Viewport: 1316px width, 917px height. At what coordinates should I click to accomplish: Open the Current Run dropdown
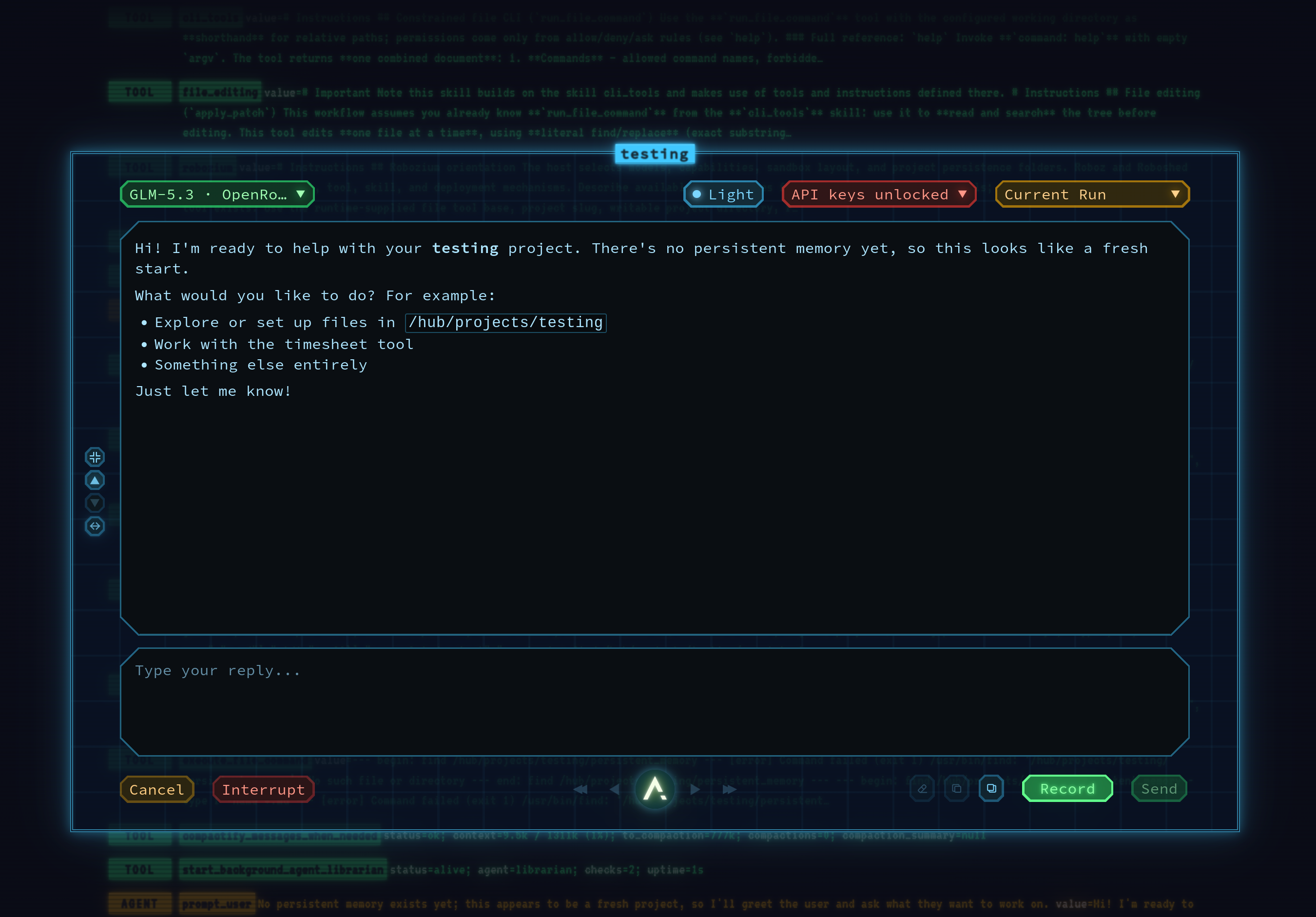click(x=1092, y=195)
